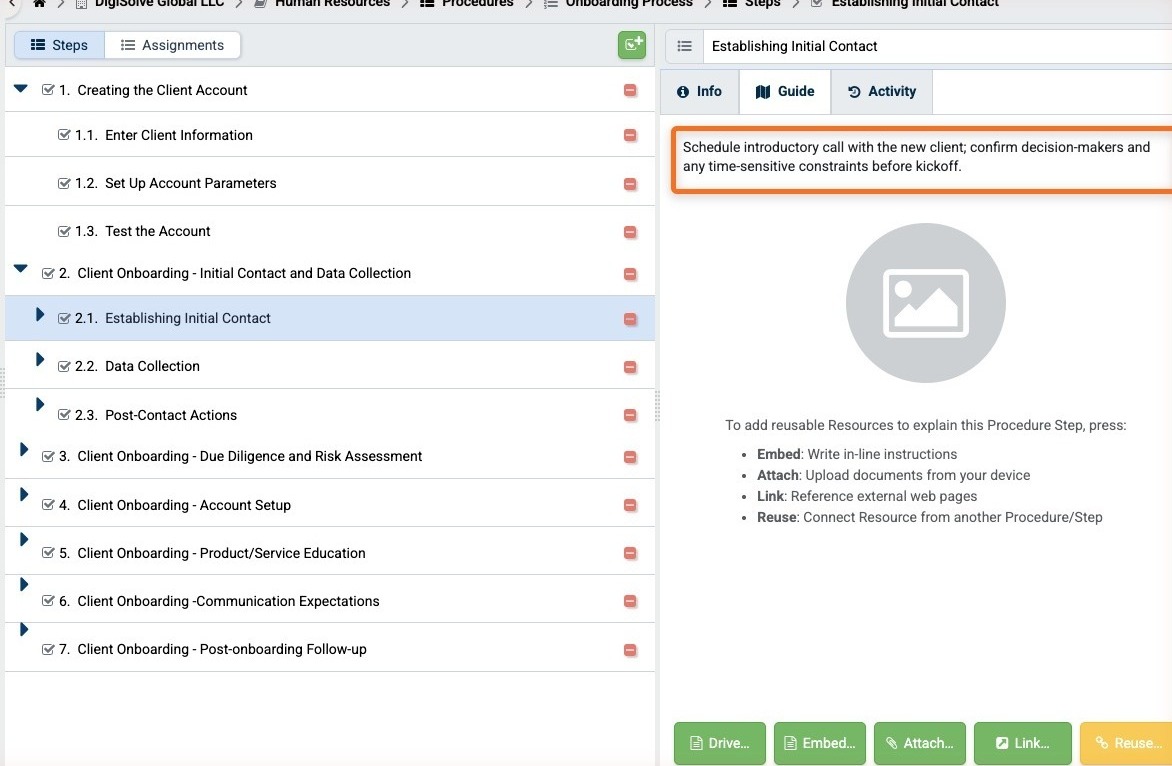Screen dimensions: 1172x766
Task: Click the home icon in breadcrumb
Action: coord(40,3)
